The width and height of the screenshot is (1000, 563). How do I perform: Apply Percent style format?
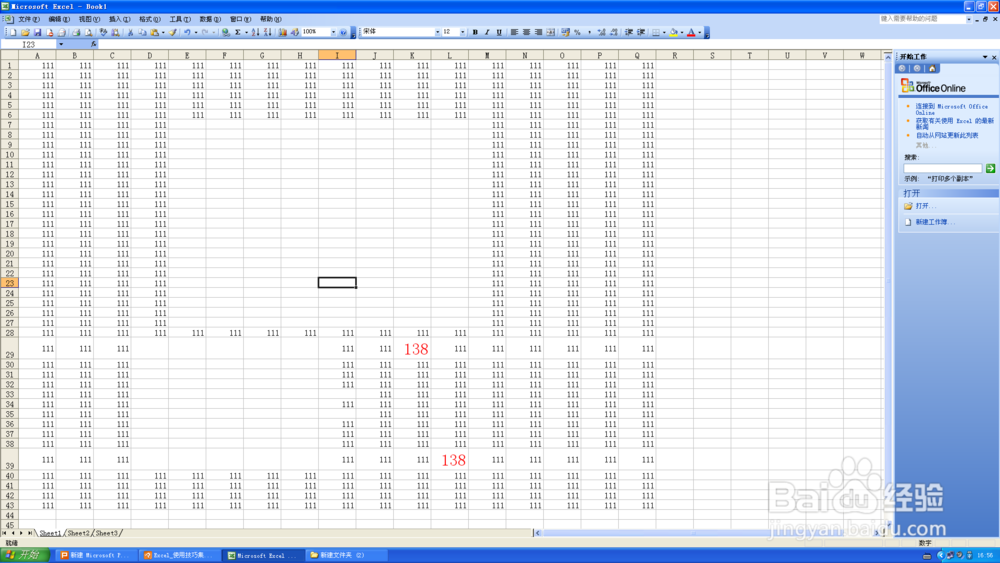point(577,32)
